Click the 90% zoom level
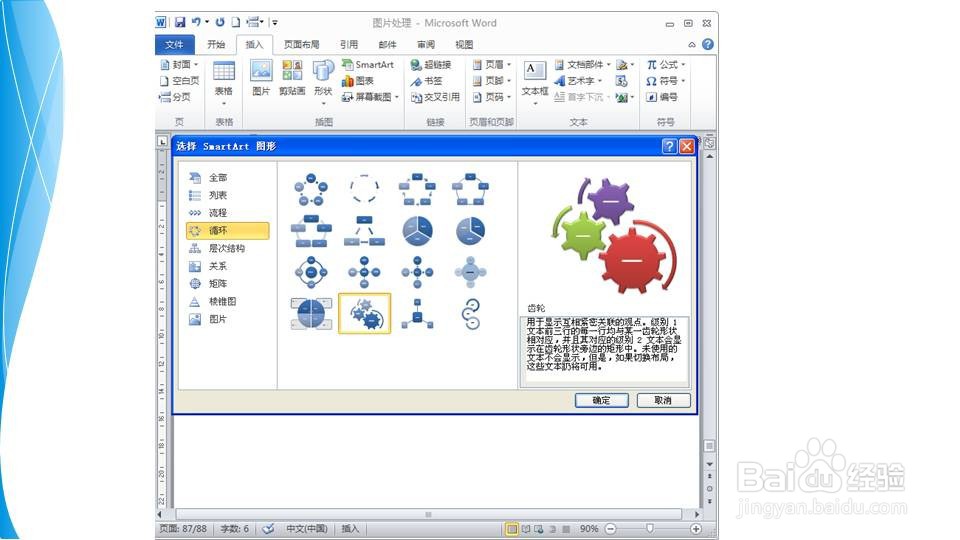 588,528
